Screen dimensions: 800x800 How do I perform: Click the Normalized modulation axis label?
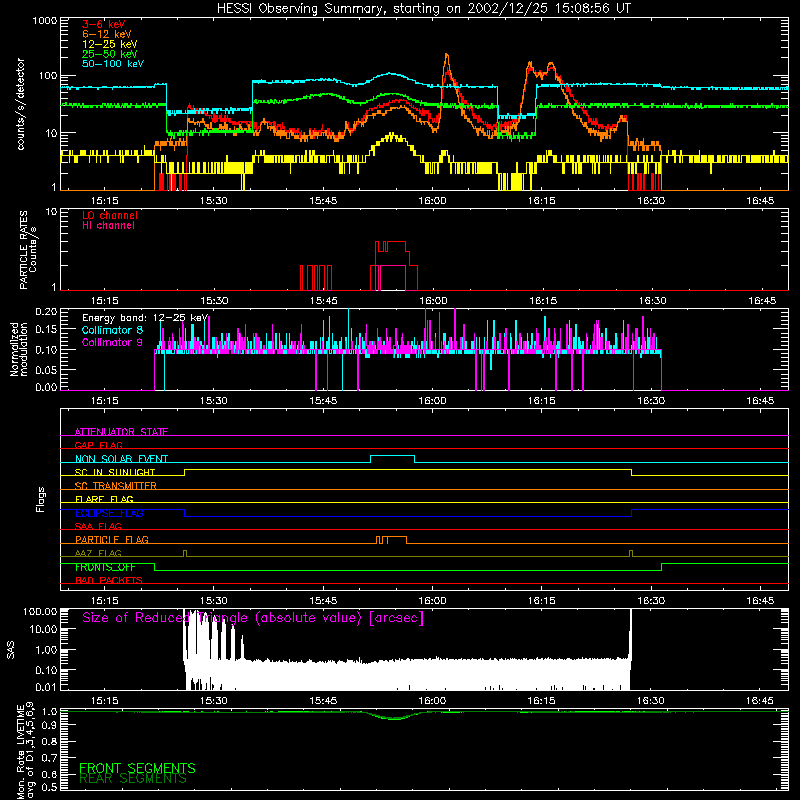(19, 349)
